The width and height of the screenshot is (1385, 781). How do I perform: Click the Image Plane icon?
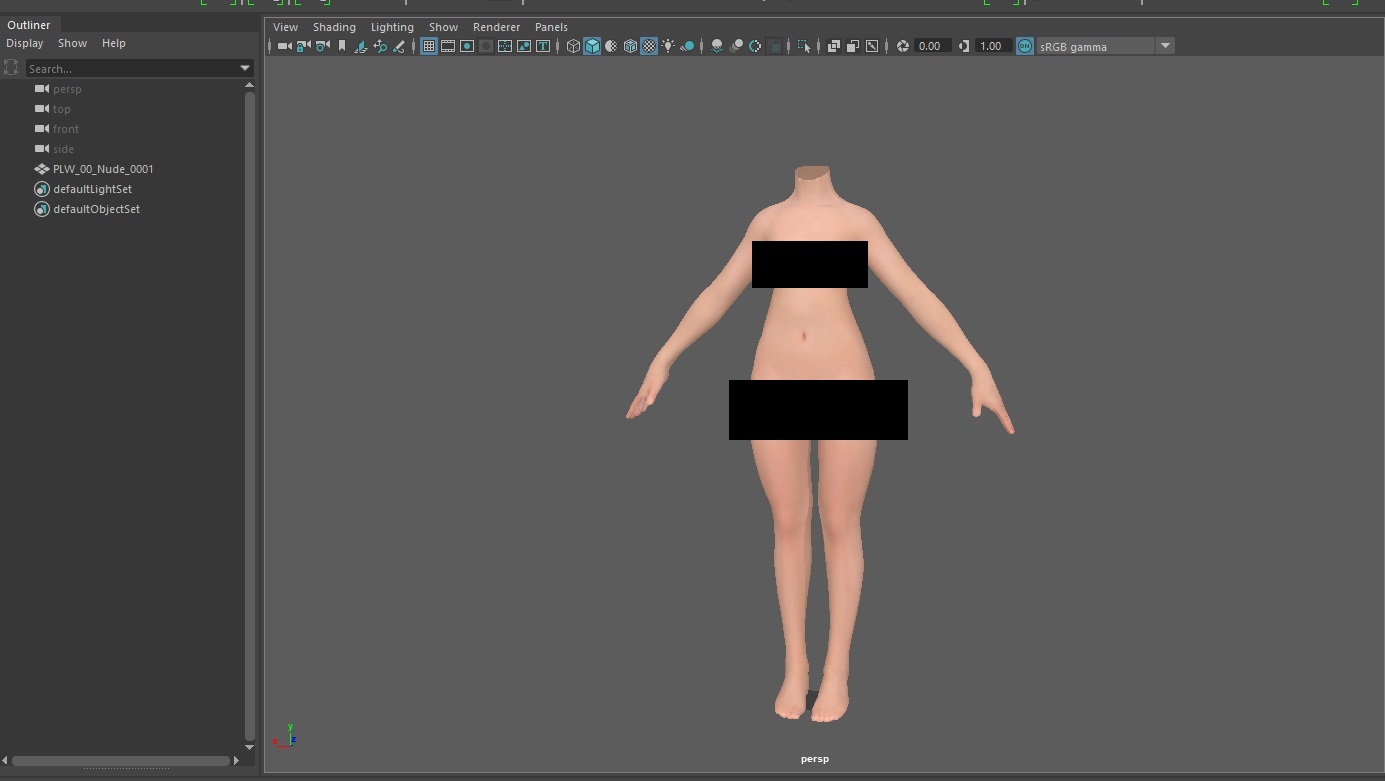[x=361, y=46]
